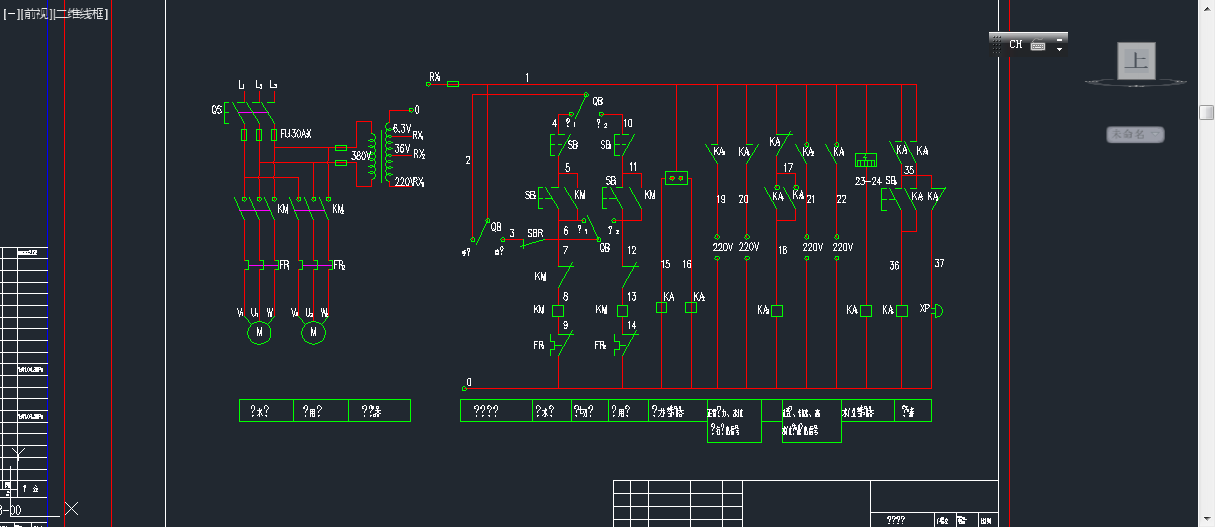Select wire number 19

point(720,200)
